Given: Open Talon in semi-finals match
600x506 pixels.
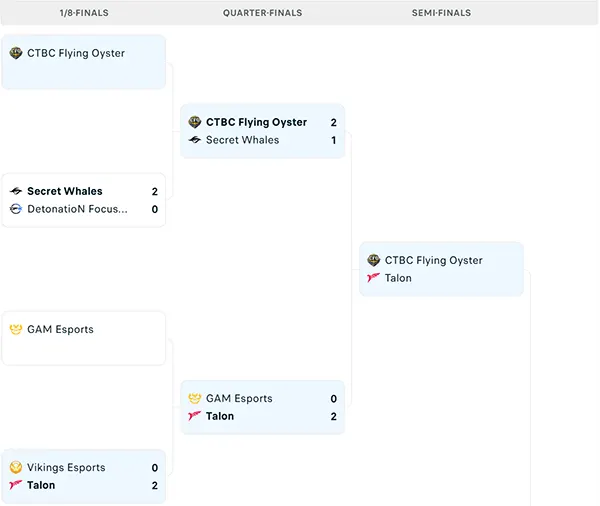Looking at the screenshot, I should [x=398, y=278].
